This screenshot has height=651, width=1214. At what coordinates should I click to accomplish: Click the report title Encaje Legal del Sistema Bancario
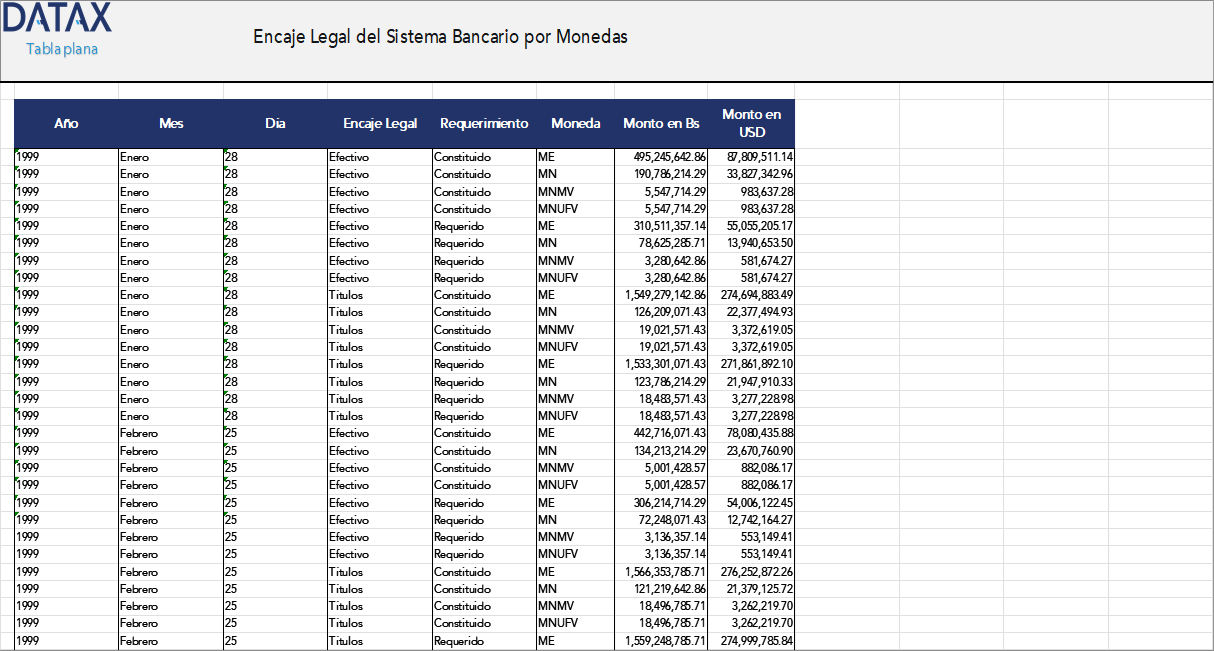[x=440, y=37]
